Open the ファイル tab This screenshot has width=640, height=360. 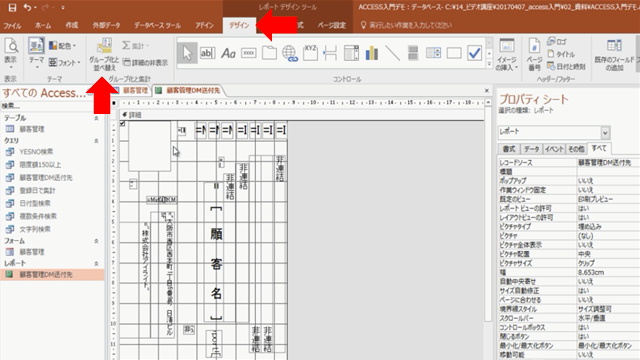coord(12,25)
